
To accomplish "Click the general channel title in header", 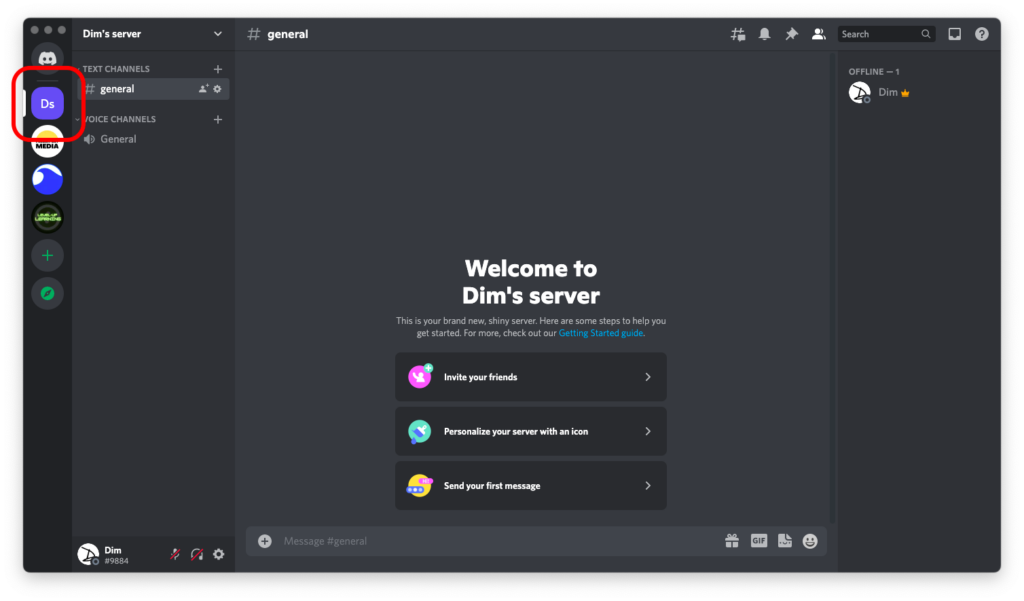I will pyautogui.click(x=287, y=34).
